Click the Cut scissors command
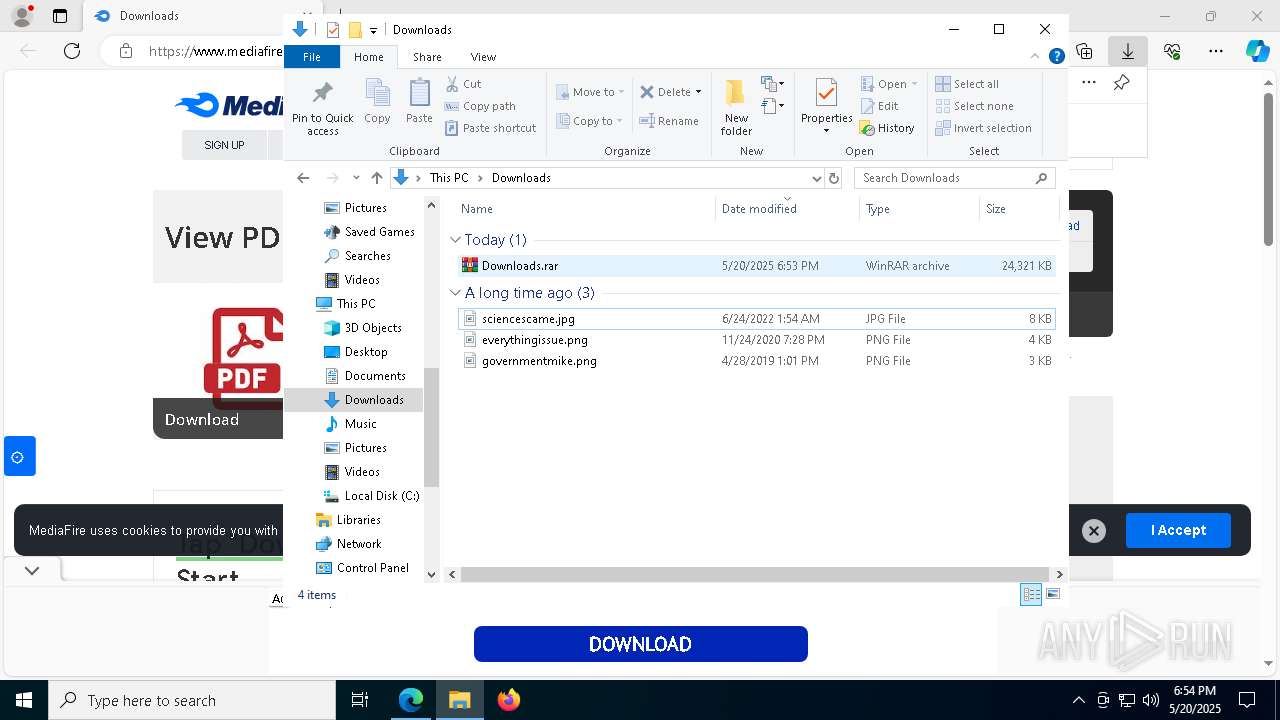 click(464, 84)
